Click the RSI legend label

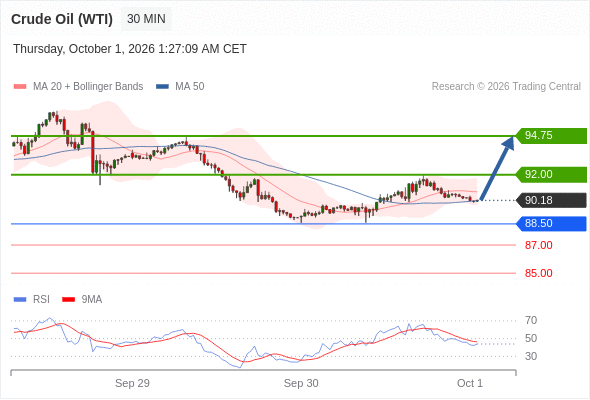tap(41, 300)
